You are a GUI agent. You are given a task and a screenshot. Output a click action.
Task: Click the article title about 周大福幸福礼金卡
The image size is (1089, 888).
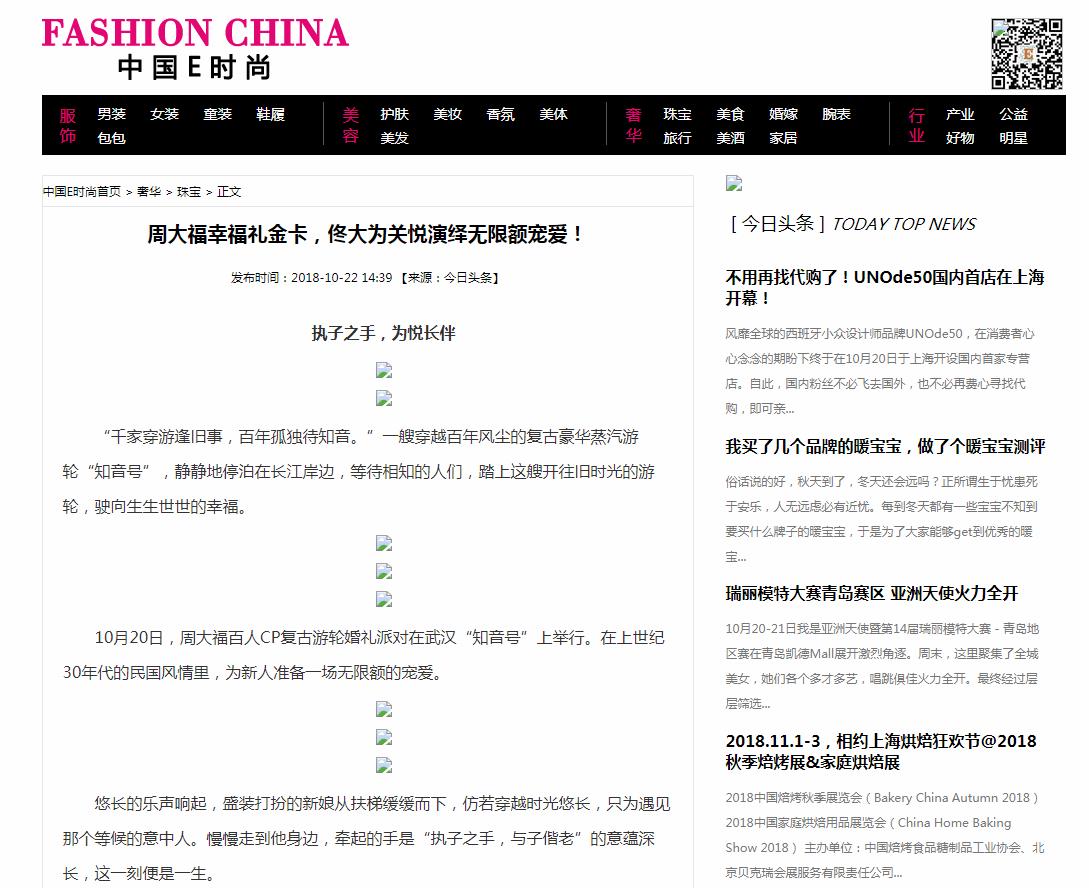pos(367,234)
